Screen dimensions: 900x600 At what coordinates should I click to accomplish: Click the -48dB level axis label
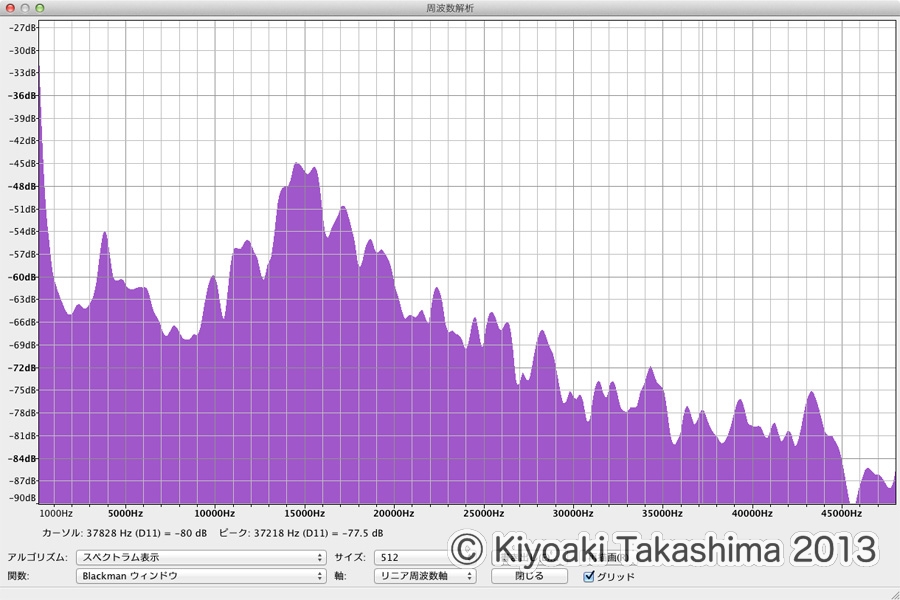pyautogui.click(x=23, y=186)
